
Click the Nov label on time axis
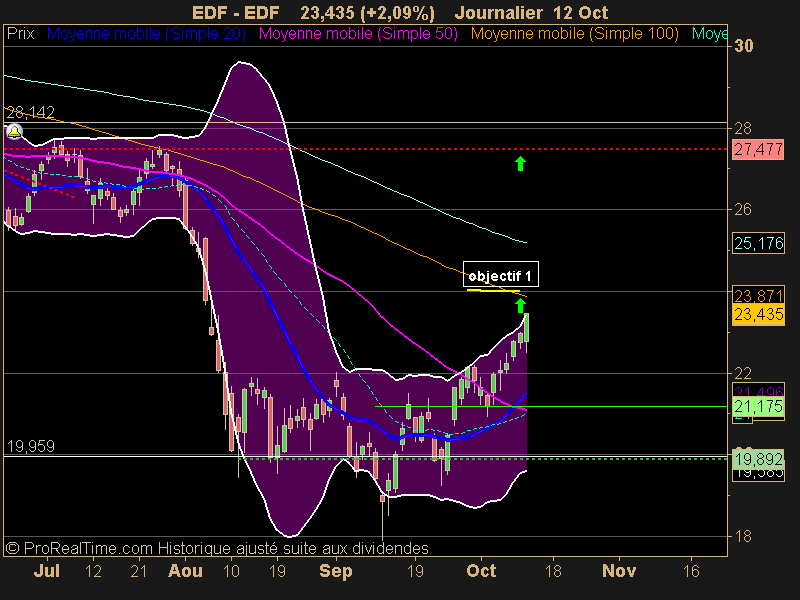coord(619,570)
